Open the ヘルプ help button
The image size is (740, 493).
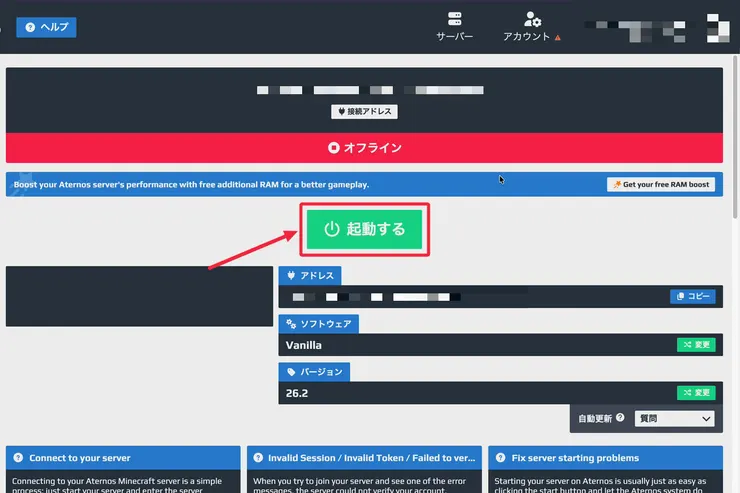(x=46, y=27)
